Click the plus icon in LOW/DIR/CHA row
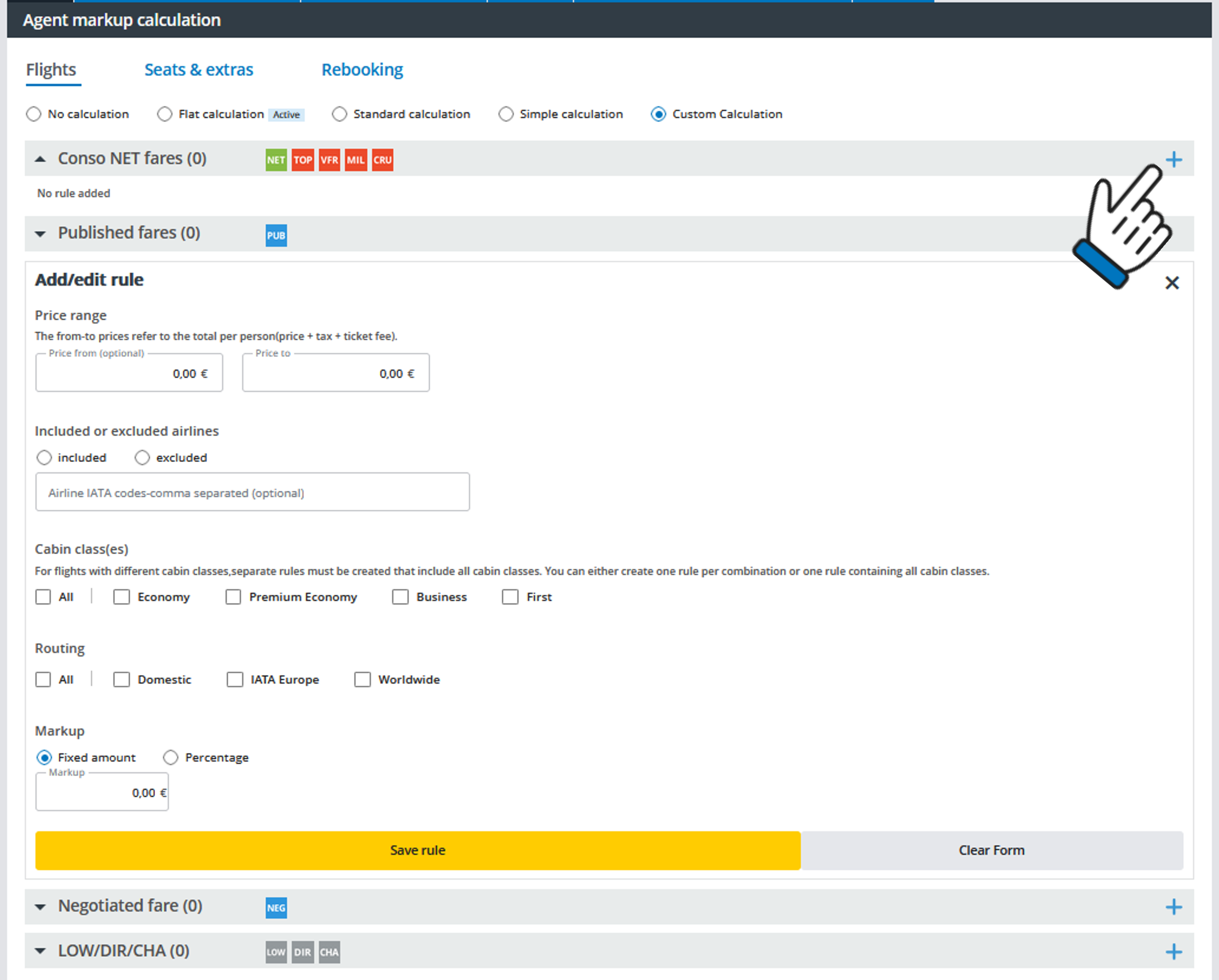This screenshot has width=1219, height=980. (1173, 952)
